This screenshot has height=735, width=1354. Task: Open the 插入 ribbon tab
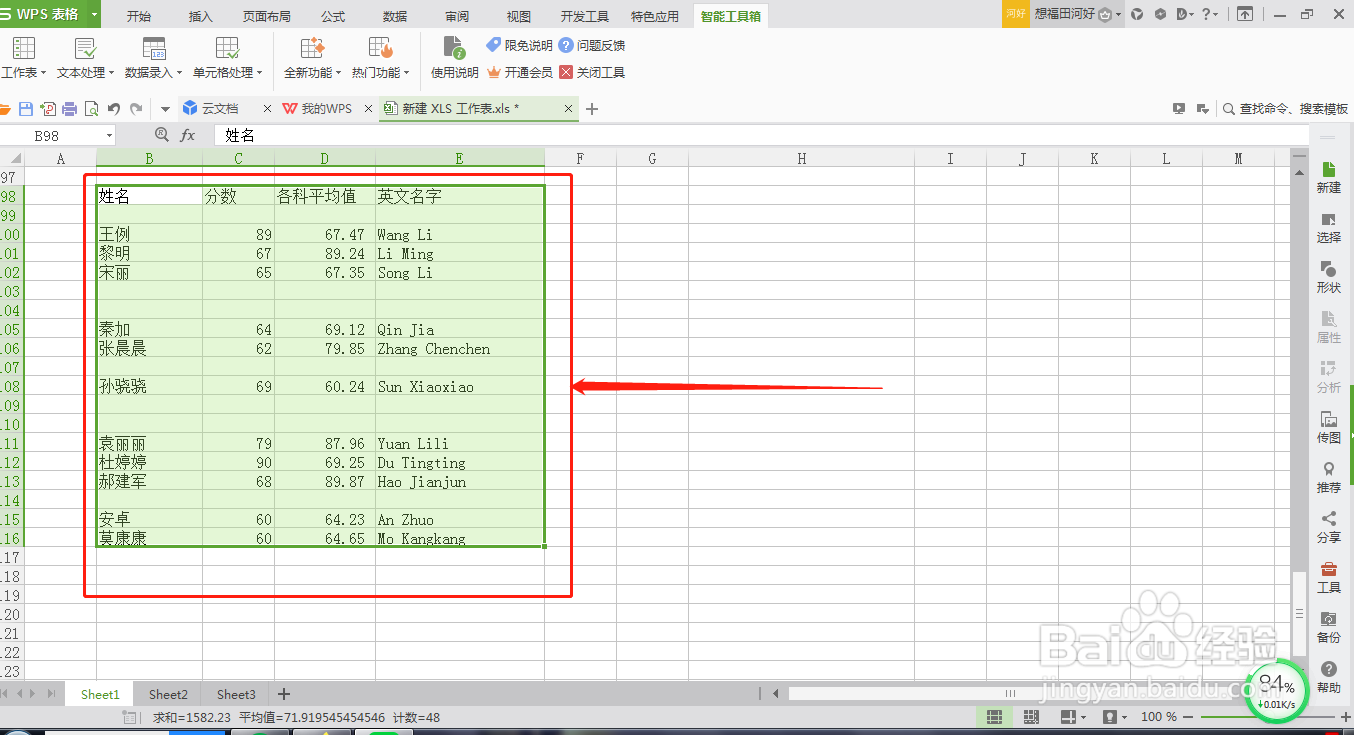click(x=200, y=16)
